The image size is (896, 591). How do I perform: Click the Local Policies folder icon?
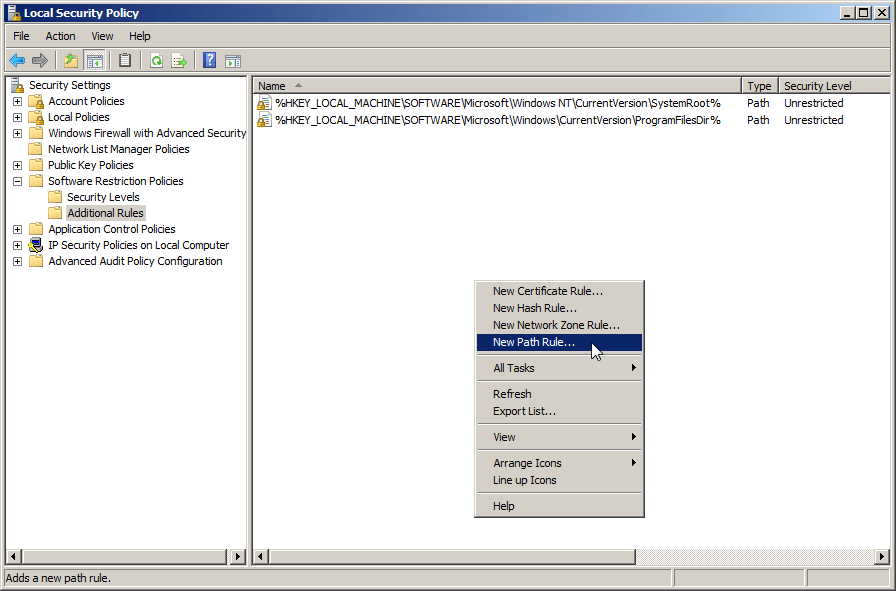tap(36, 117)
